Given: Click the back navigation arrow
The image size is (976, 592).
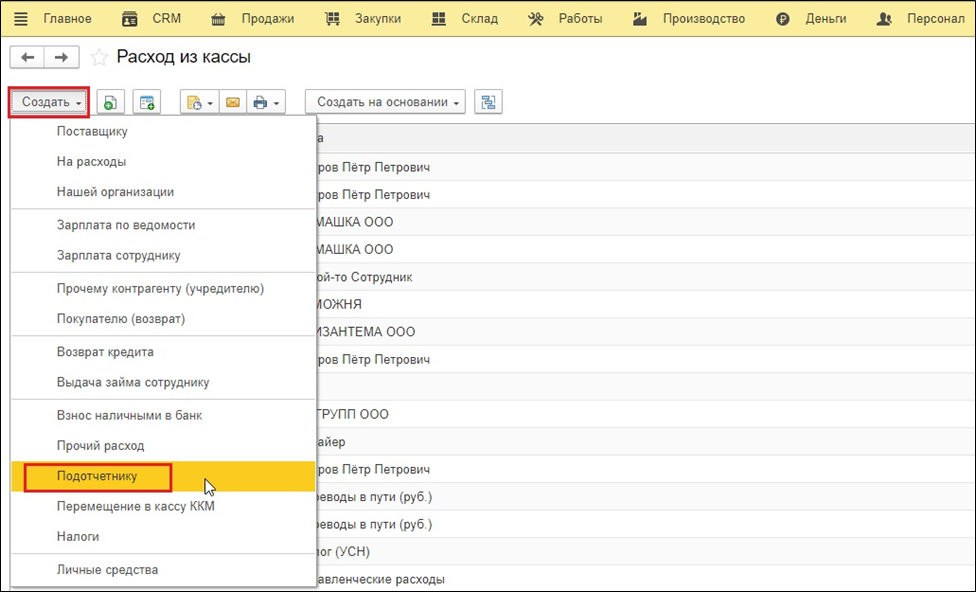Looking at the screenshot, I should point(27,58).
